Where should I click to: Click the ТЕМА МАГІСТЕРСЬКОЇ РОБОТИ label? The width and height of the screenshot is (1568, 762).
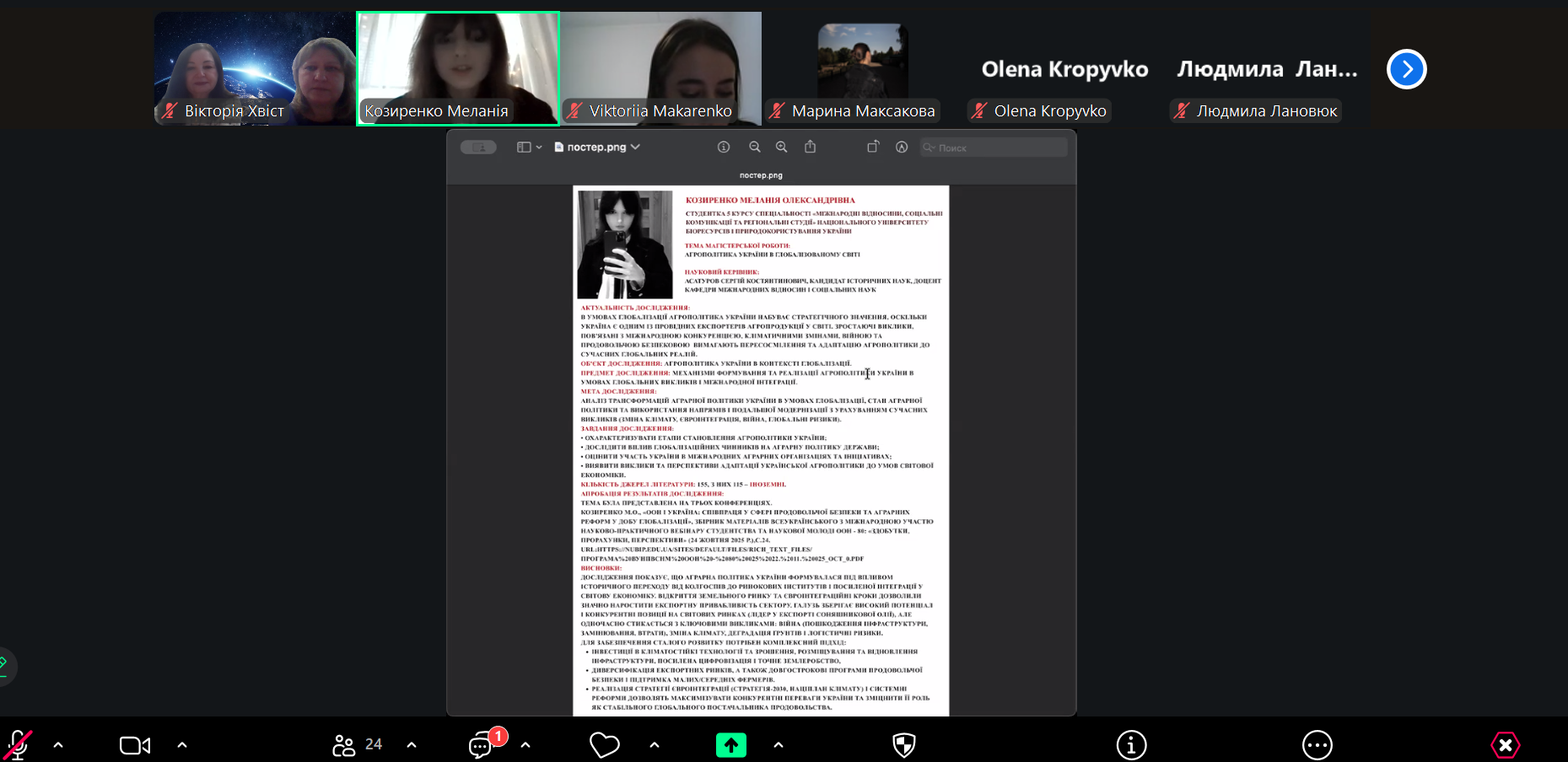(737, 246)
